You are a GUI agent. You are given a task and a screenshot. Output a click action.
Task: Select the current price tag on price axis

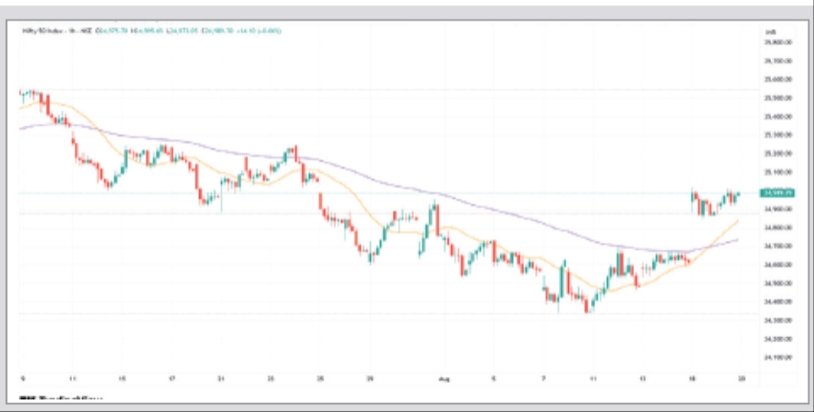(776, 192)
